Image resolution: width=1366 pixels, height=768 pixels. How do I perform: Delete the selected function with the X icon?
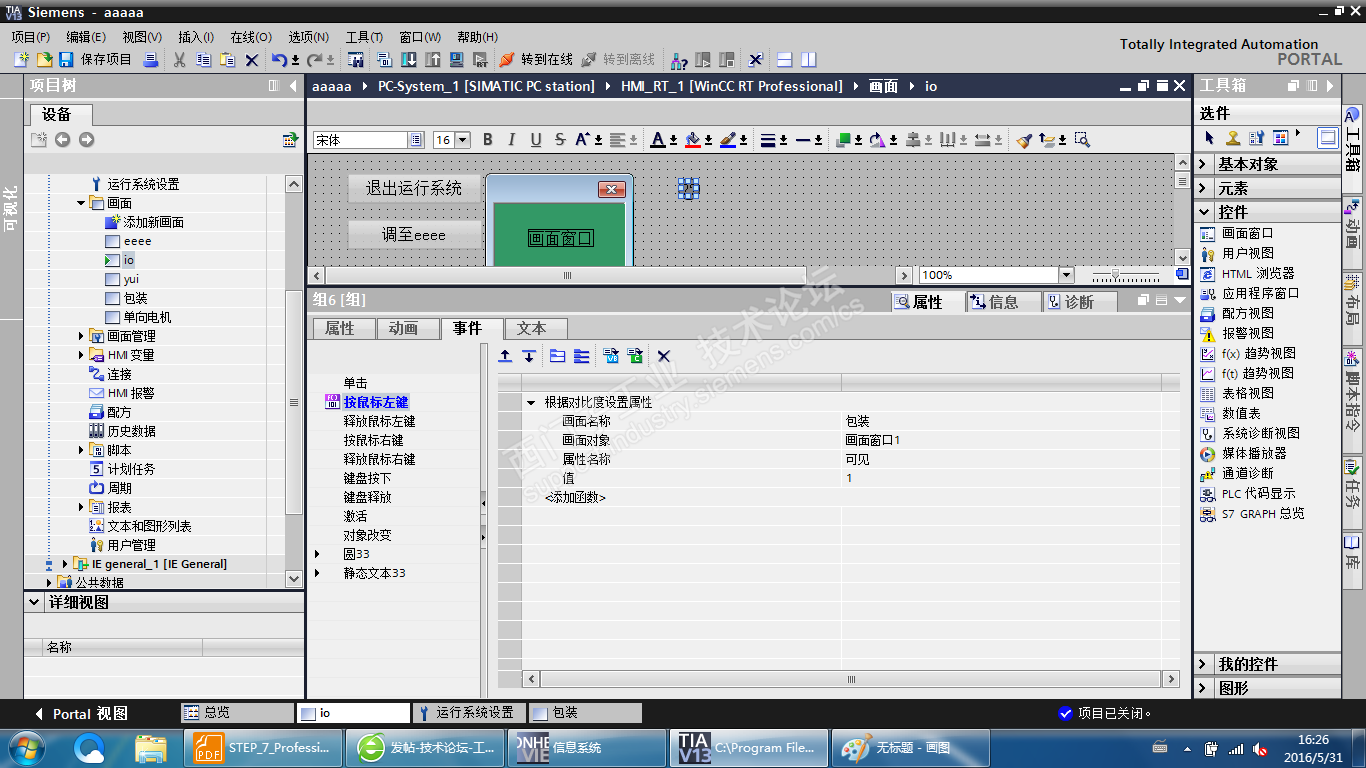click(x=664, y=356)
